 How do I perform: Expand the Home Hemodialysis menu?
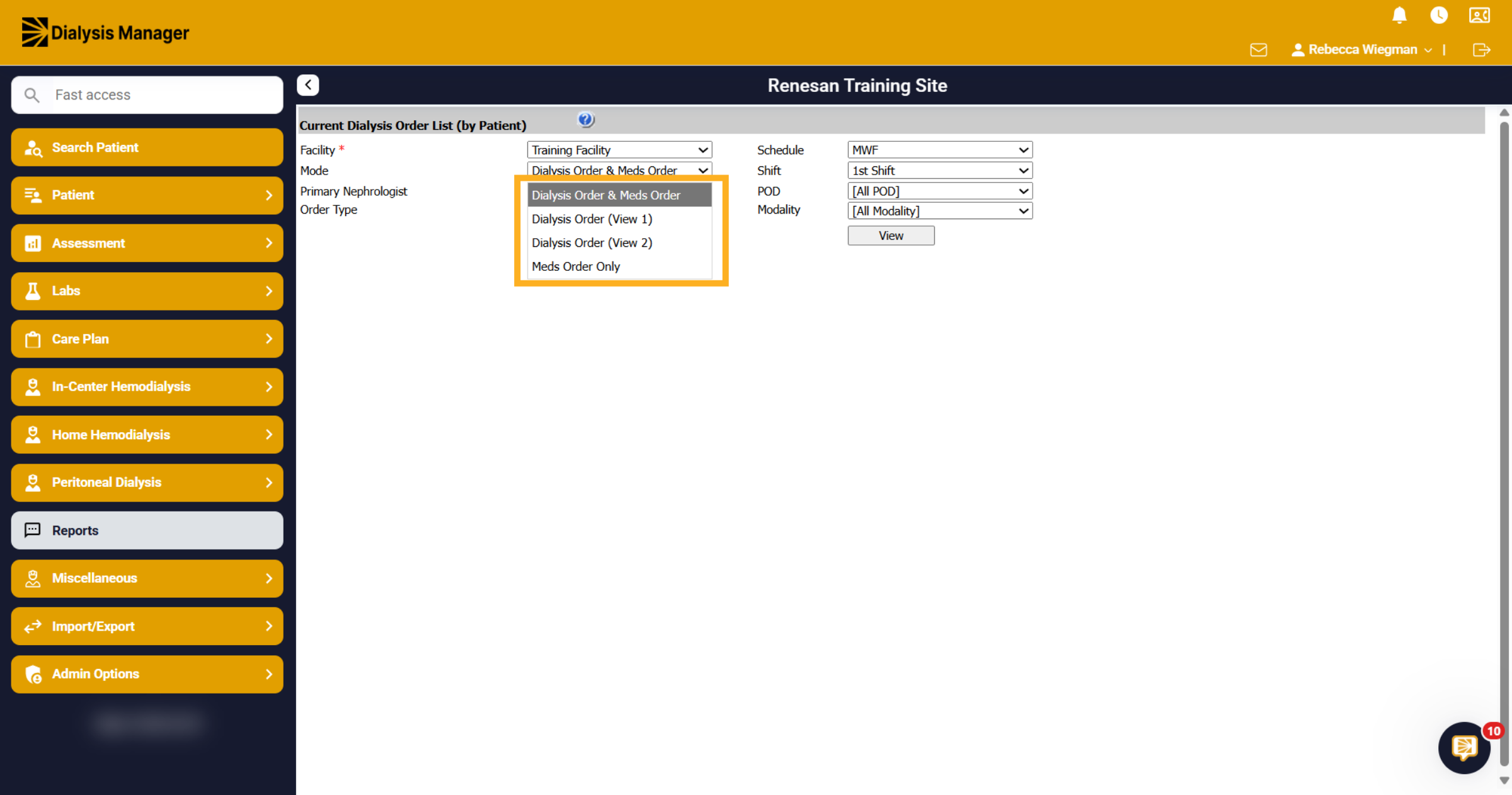click(147, 435)
